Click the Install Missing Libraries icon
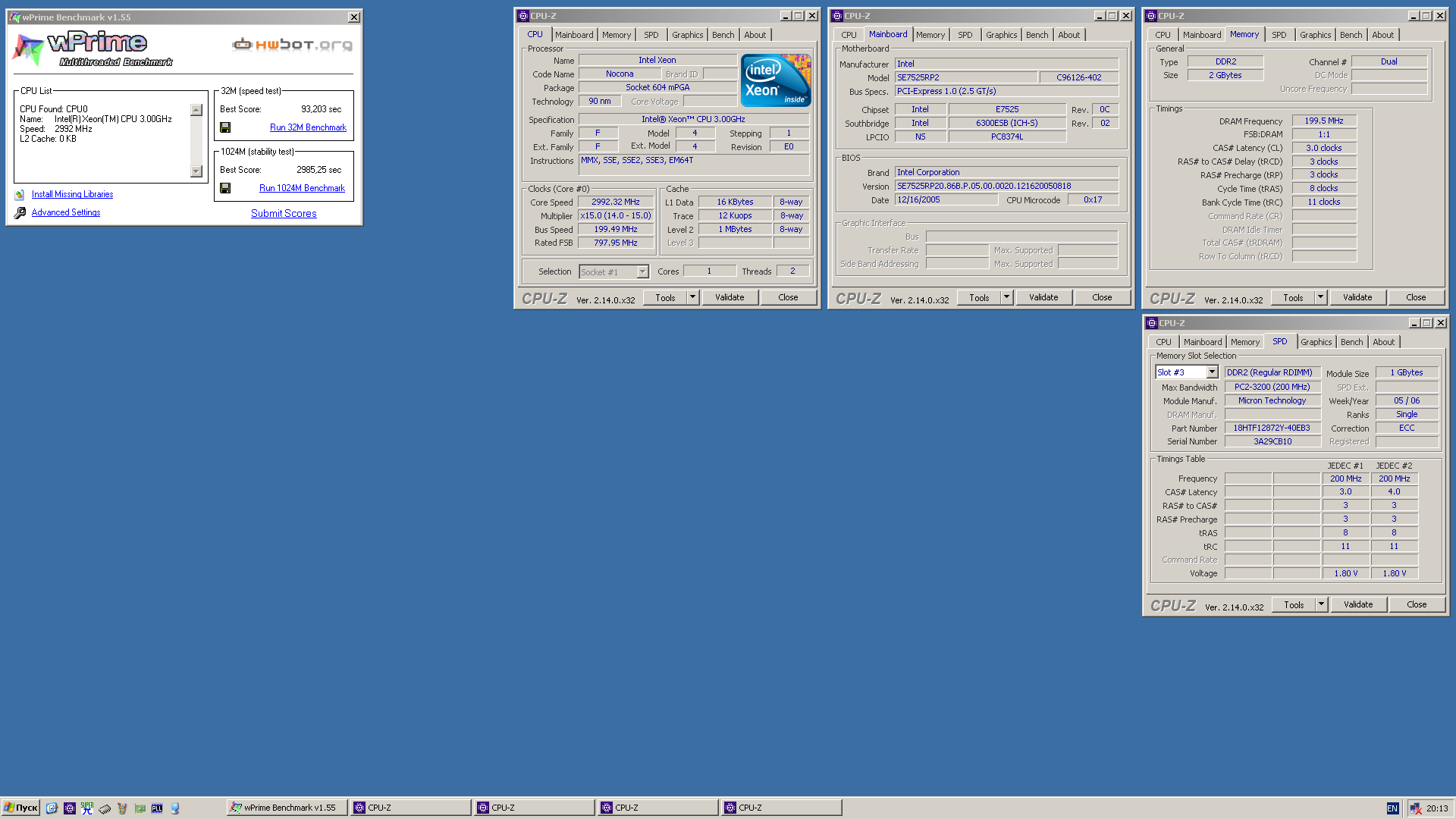Viewport: 1456px width, 819px height. [20, 195]
